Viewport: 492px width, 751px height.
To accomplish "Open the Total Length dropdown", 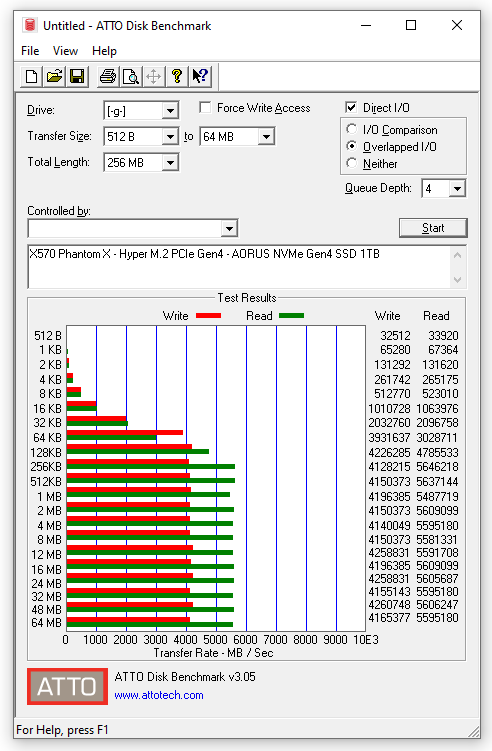I will 170,163.
